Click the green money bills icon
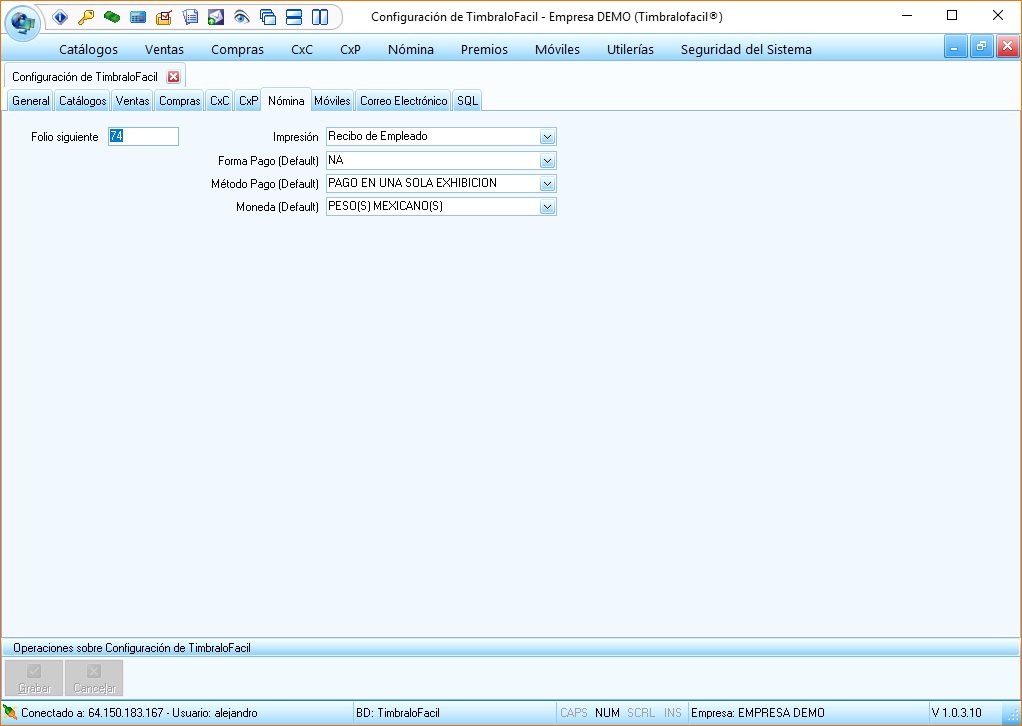This screenshot has width=1022, height=726. (x=112, y=17)
